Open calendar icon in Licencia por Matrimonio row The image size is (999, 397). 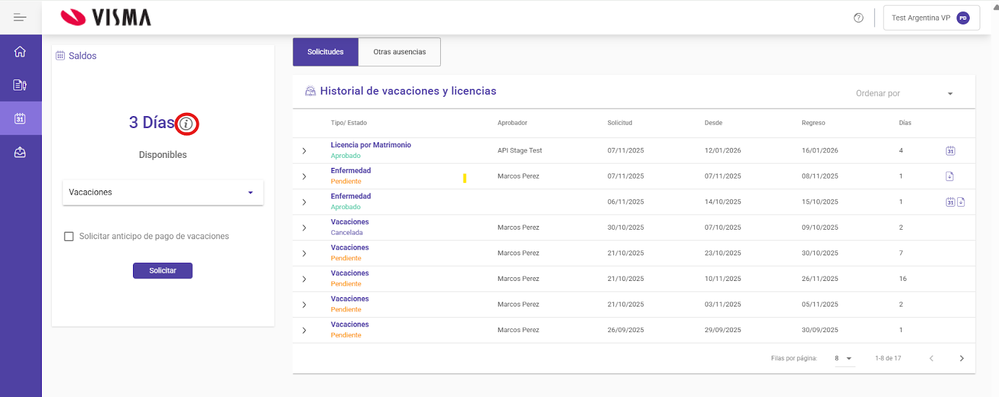click(950, 151)
